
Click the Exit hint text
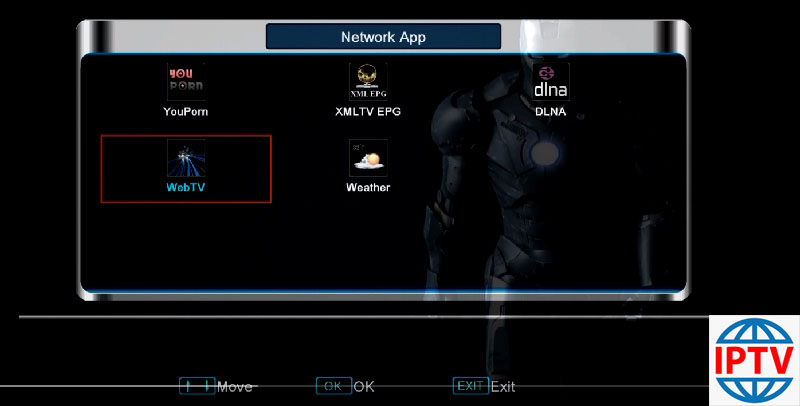[503, 387]
